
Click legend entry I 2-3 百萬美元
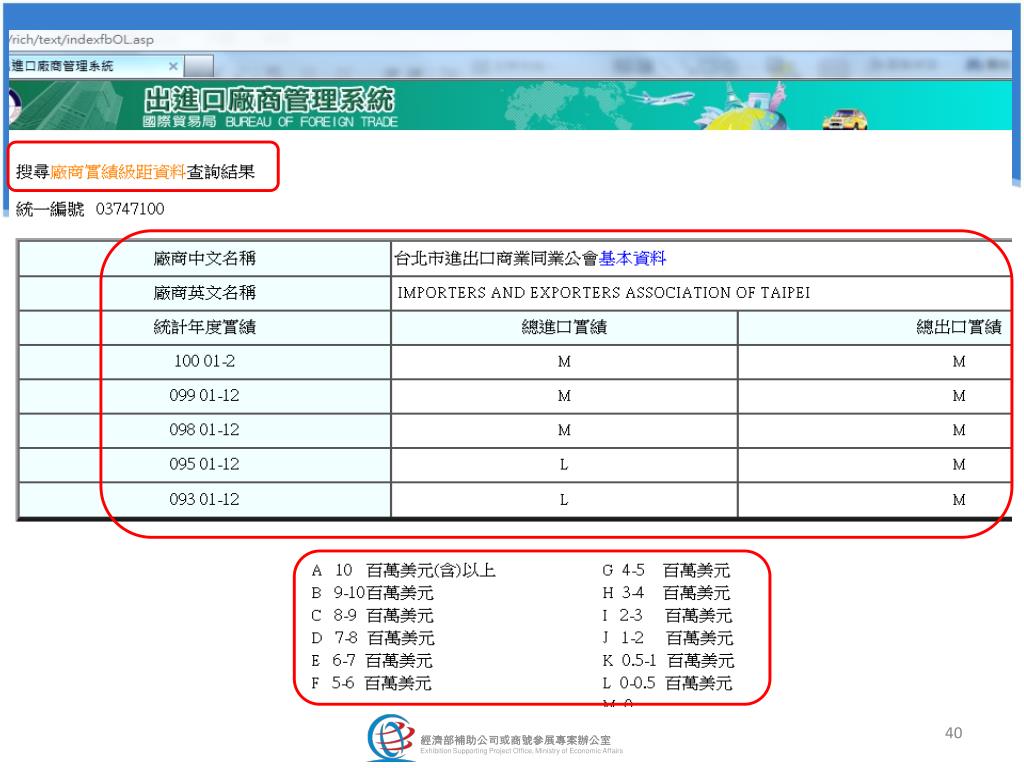(667, 615)
